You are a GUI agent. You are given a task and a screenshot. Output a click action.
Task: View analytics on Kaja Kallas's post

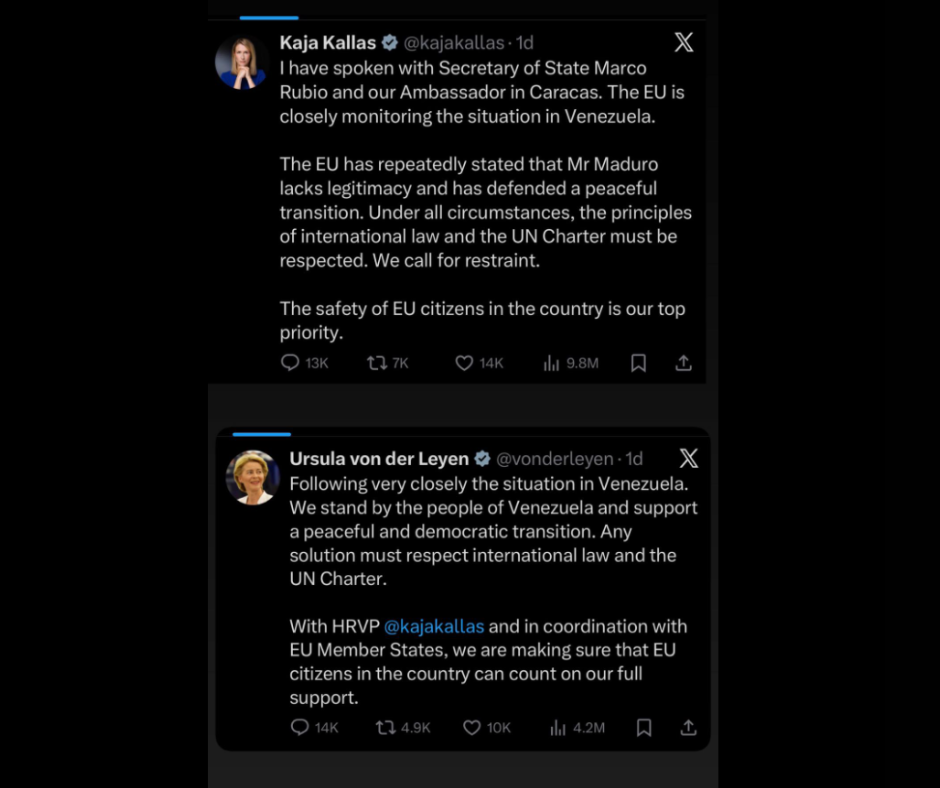(551, 363)
